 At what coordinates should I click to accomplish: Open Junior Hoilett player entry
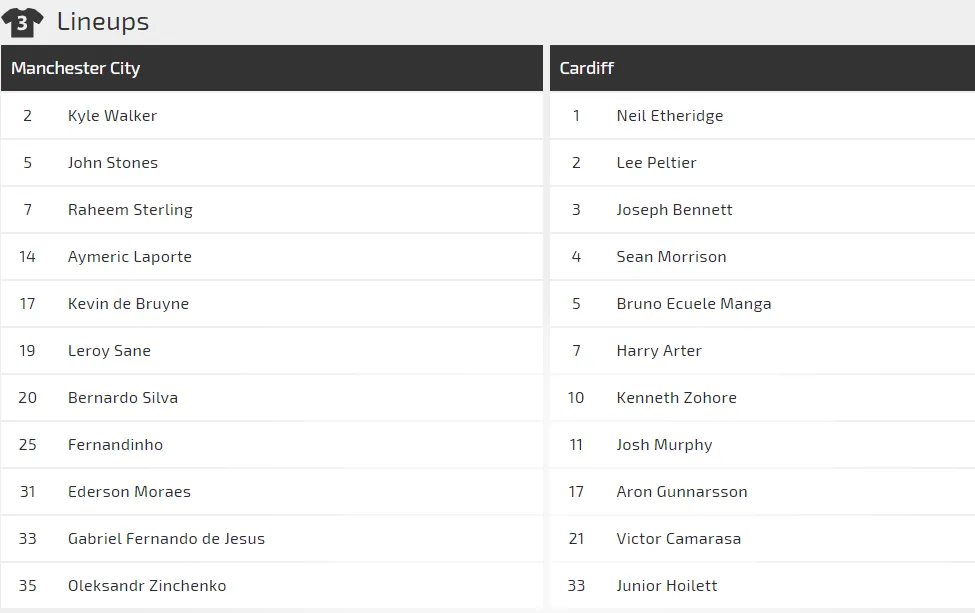(x=667, y=586)
